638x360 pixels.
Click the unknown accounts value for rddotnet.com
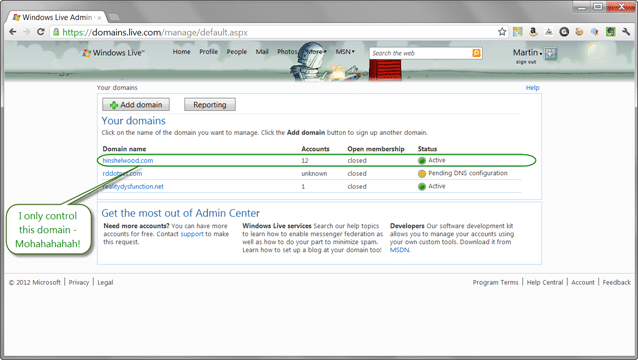tap(314, 174)
